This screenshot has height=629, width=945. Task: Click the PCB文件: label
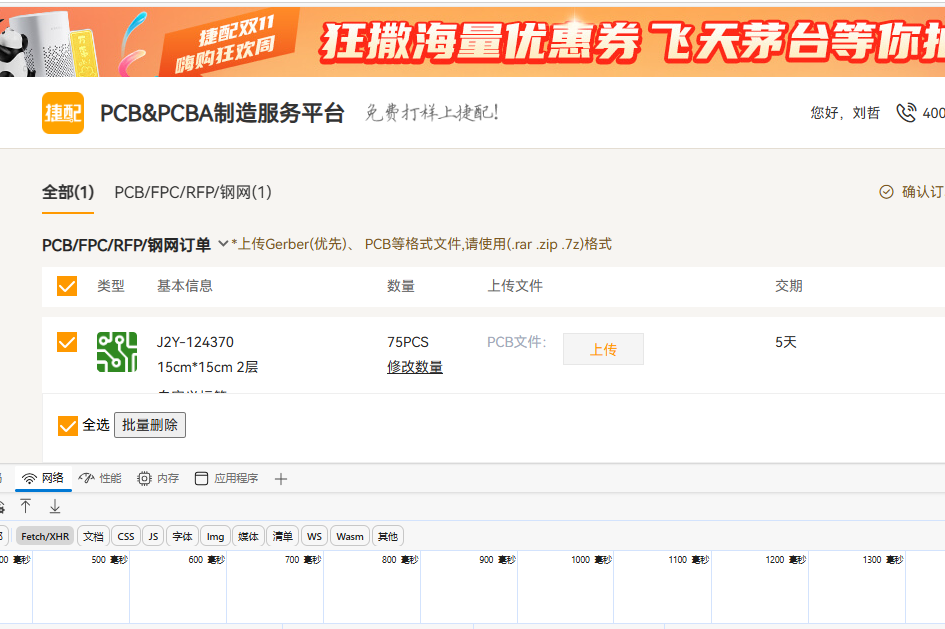tap(516, 342)
